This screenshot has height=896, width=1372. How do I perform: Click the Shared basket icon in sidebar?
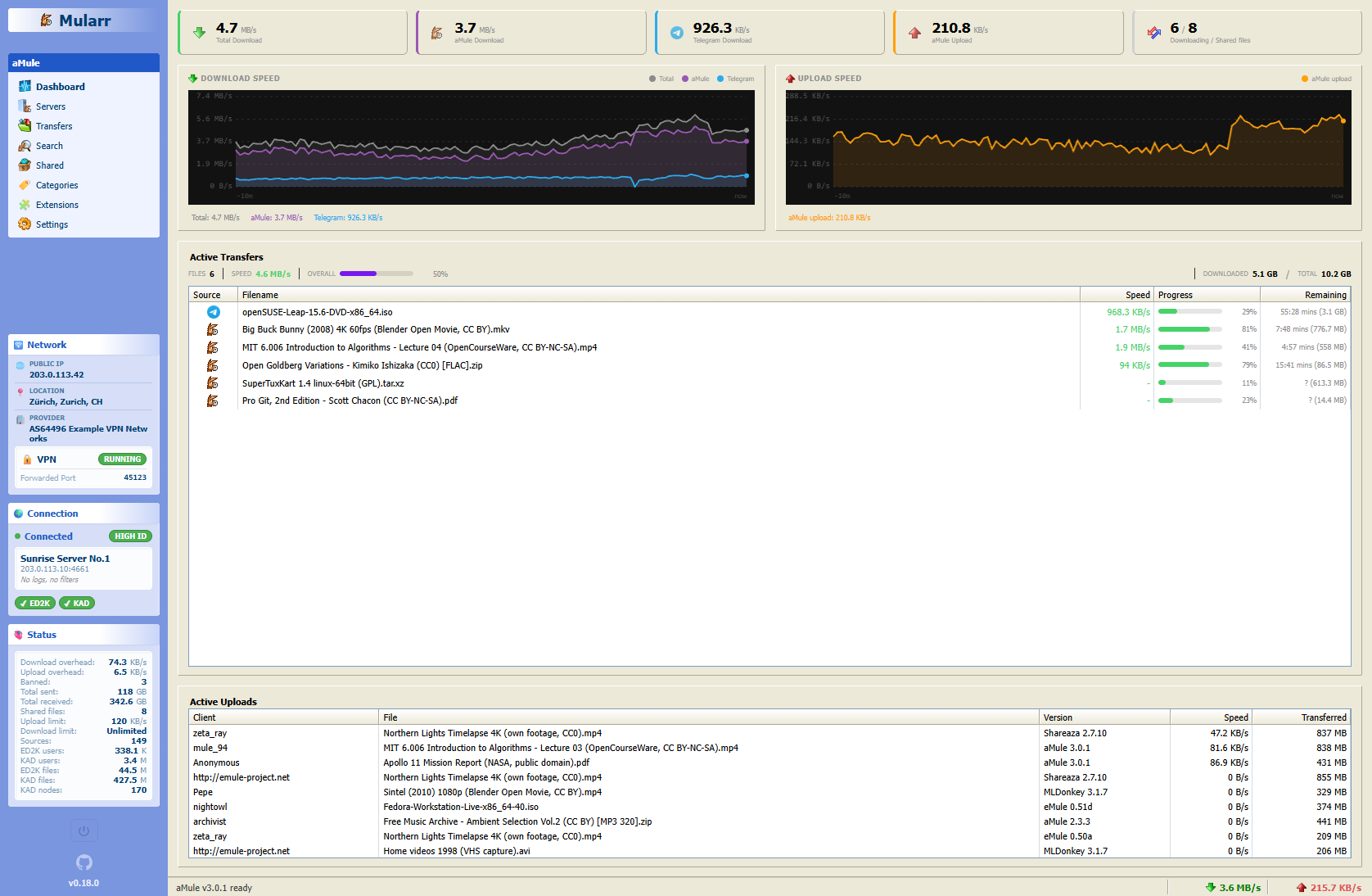(25, 165)
